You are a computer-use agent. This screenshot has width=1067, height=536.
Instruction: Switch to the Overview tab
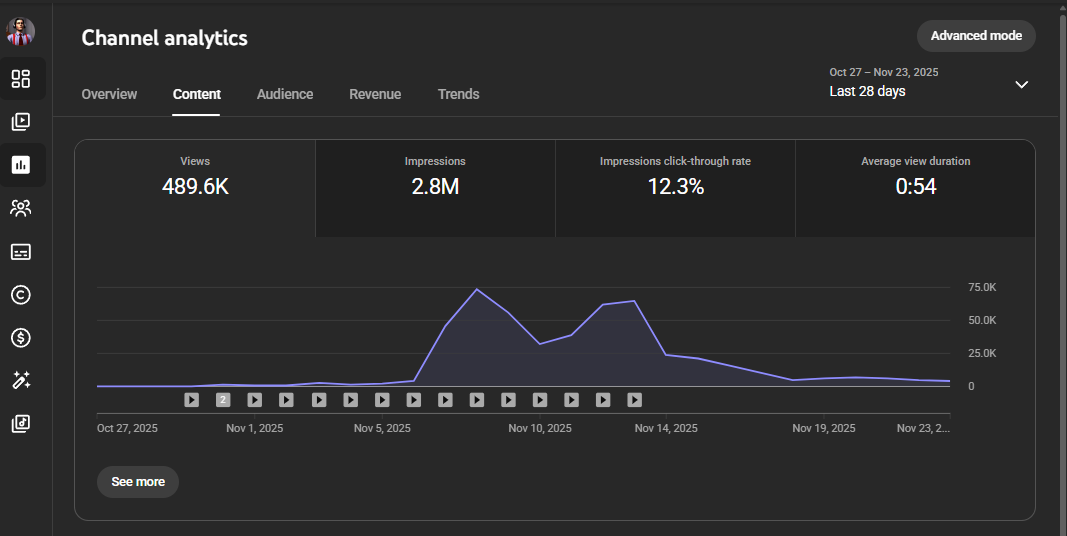tap(109, 94)
